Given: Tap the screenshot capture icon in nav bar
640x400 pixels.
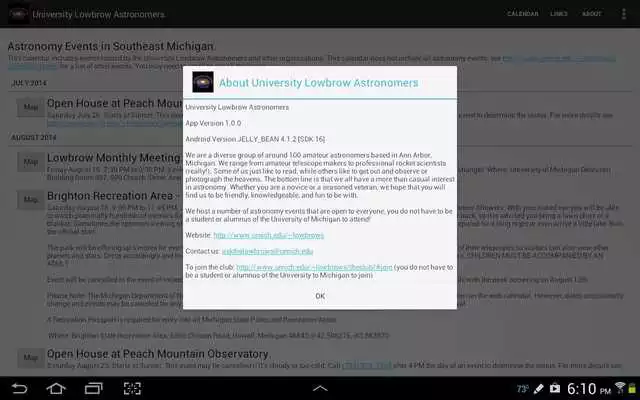Looking at the screenshot, I should pos(132,388).
